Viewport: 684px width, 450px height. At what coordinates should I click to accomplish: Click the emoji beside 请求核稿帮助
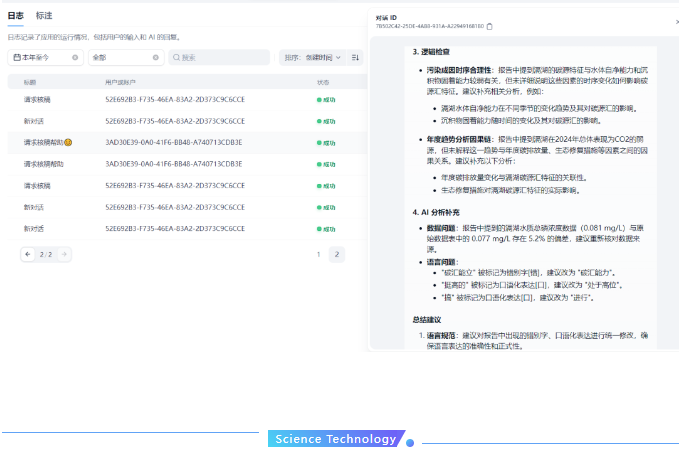68,143
